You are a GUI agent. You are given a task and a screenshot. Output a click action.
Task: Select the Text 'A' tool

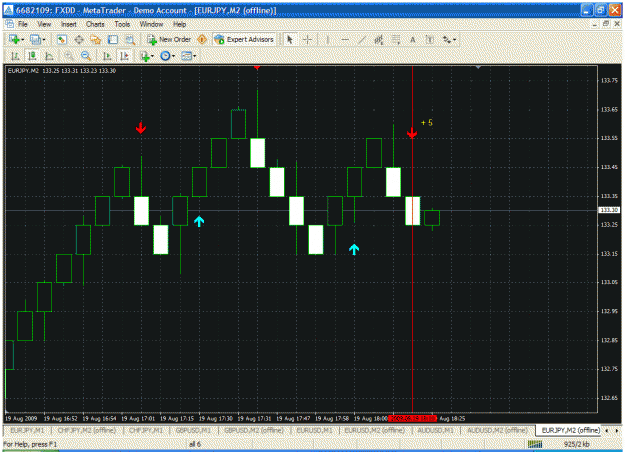click(413, 39)
